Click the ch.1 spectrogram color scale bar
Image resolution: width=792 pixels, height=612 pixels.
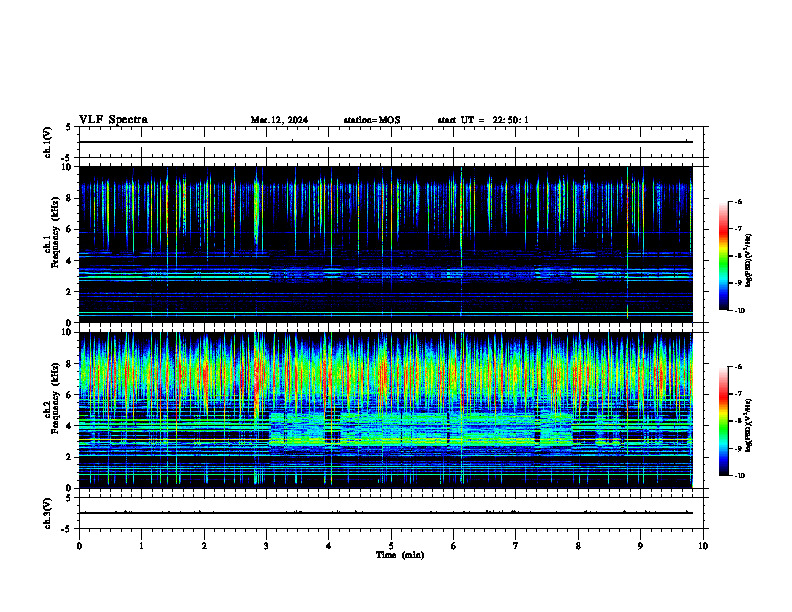[723, 256]
